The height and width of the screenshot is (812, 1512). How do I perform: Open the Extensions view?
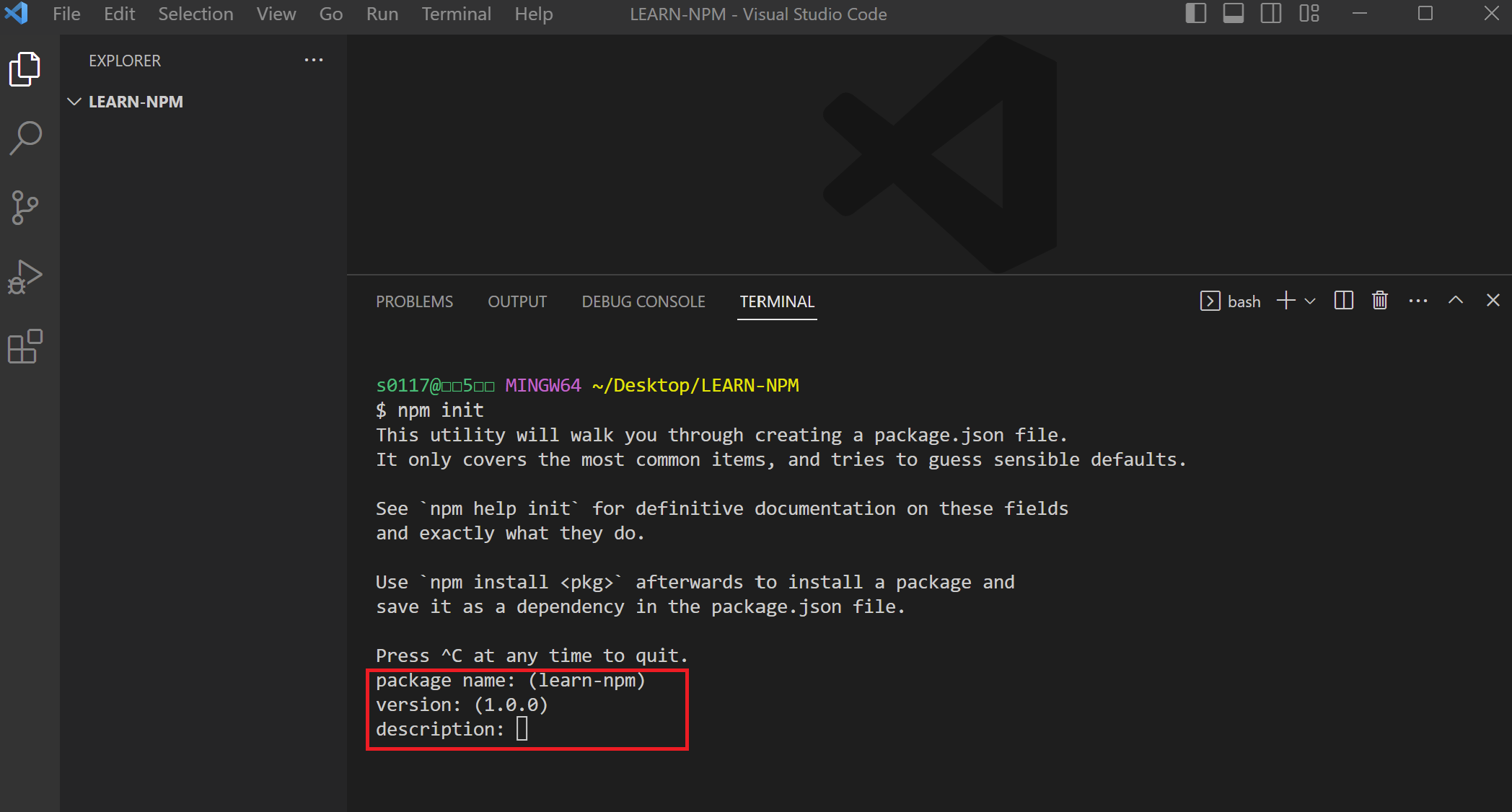point(25,347)
